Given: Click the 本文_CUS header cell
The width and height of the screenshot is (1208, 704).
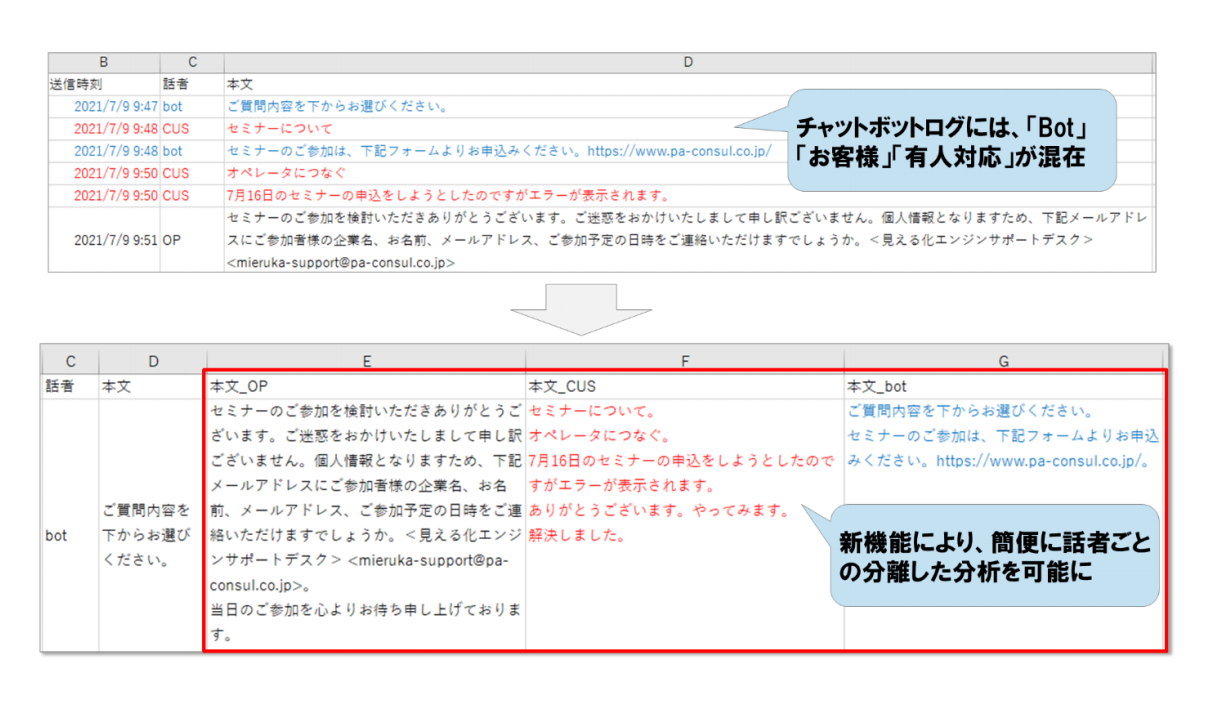Looking at the screenshot, I should click(x=562, y=386).
